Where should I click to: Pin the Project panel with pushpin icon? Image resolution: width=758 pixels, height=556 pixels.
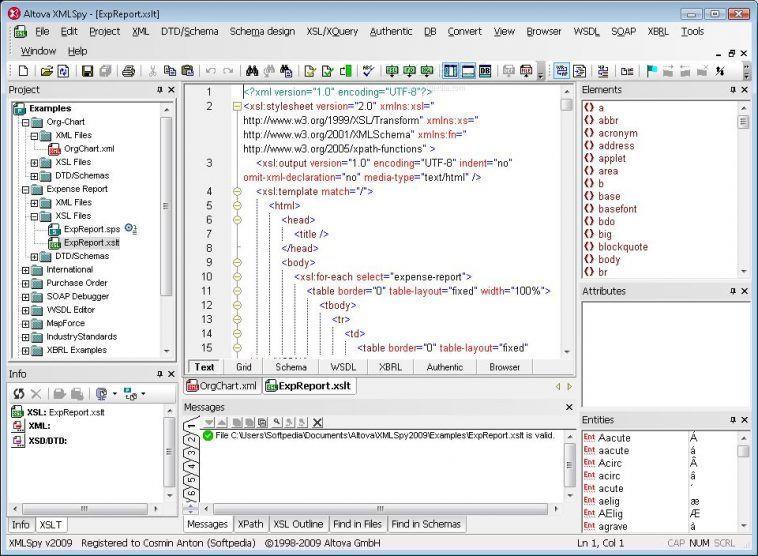pyautogui.click(x=160, y=90)
